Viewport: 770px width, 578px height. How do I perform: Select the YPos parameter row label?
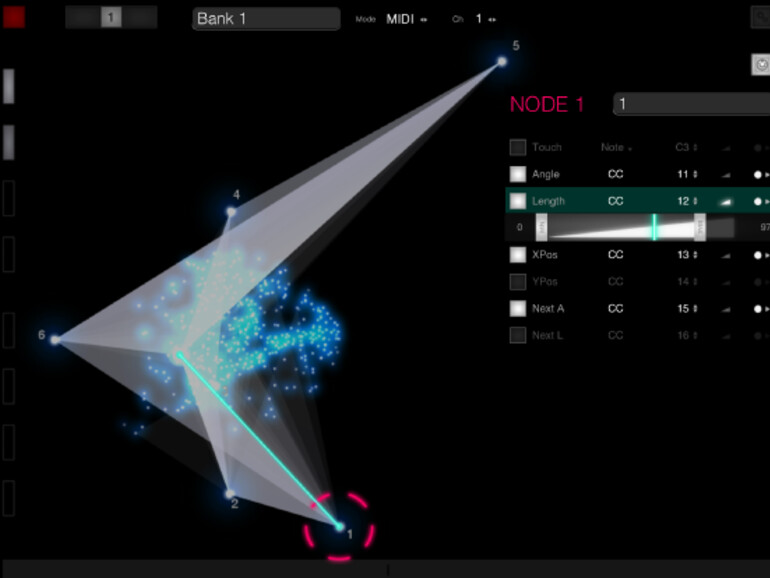point(545,281)
